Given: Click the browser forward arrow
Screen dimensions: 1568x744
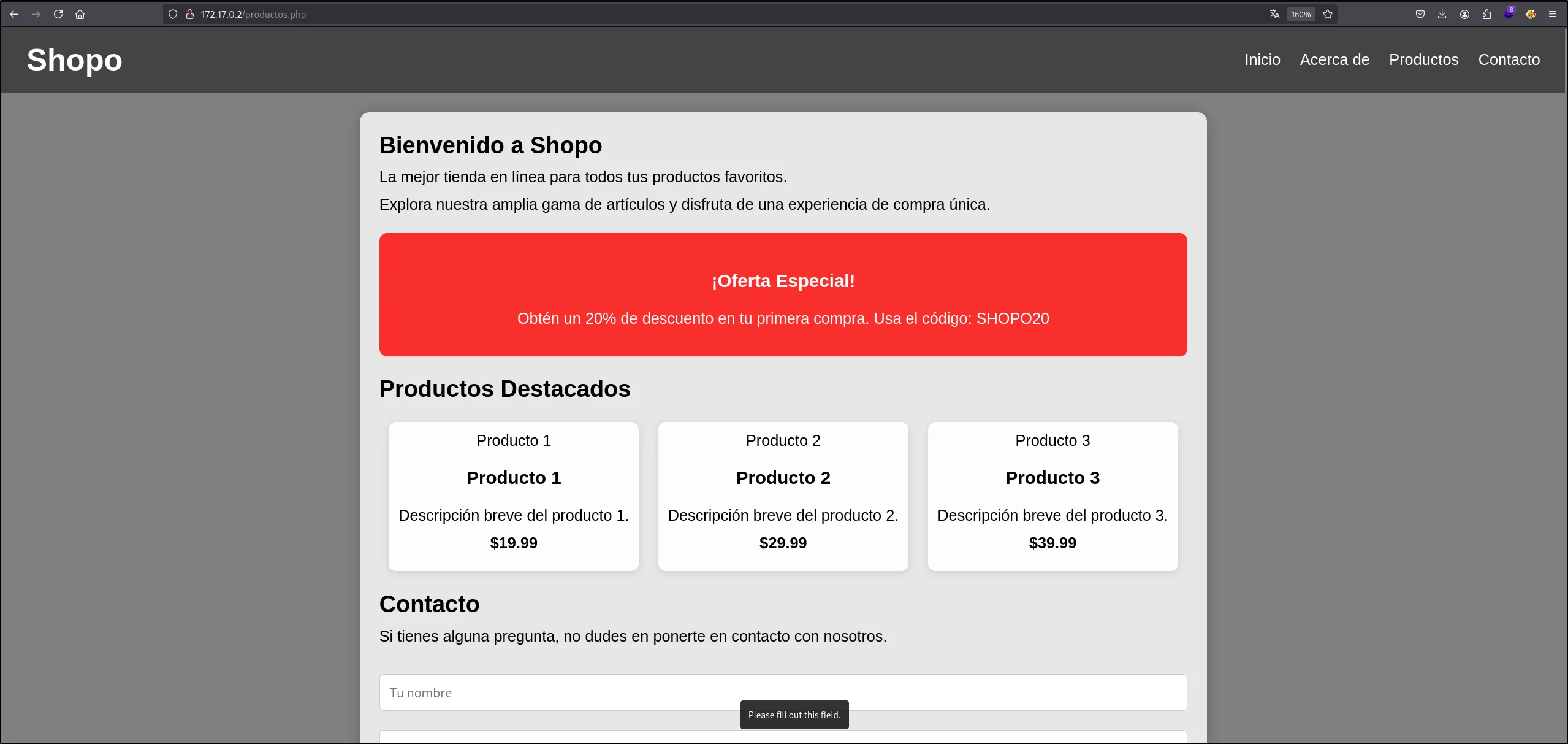Looking at the screenshot, I should (36, 14).
